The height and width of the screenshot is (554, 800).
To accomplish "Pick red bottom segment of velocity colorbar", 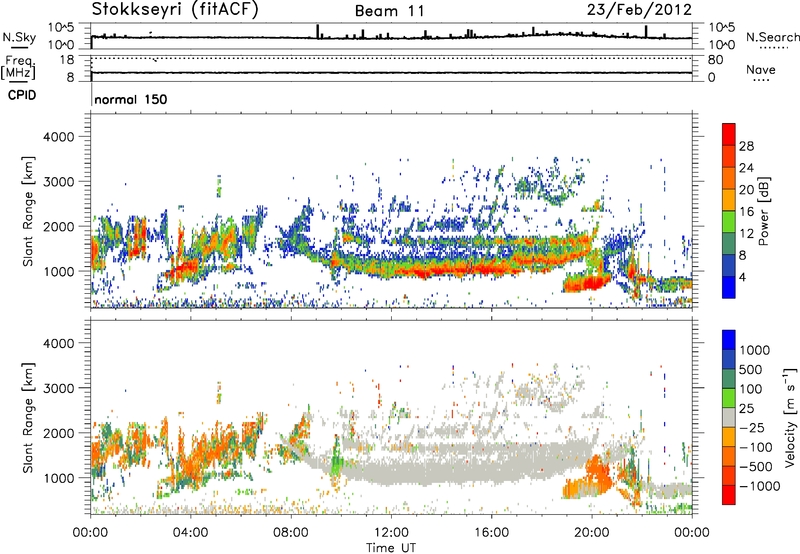I will point(729,495).
